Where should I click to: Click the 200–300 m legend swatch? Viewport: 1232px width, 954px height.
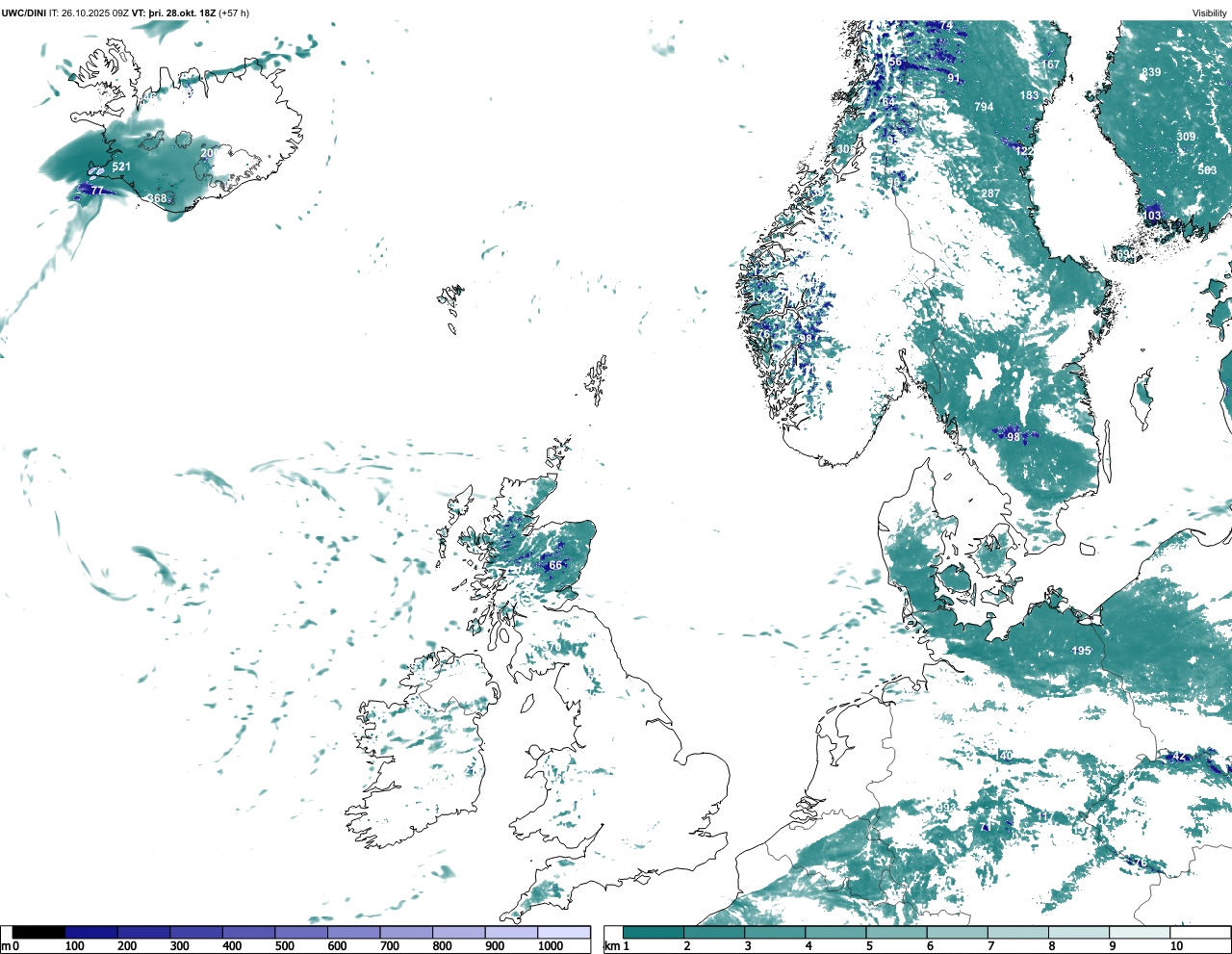tap(144, 932)
